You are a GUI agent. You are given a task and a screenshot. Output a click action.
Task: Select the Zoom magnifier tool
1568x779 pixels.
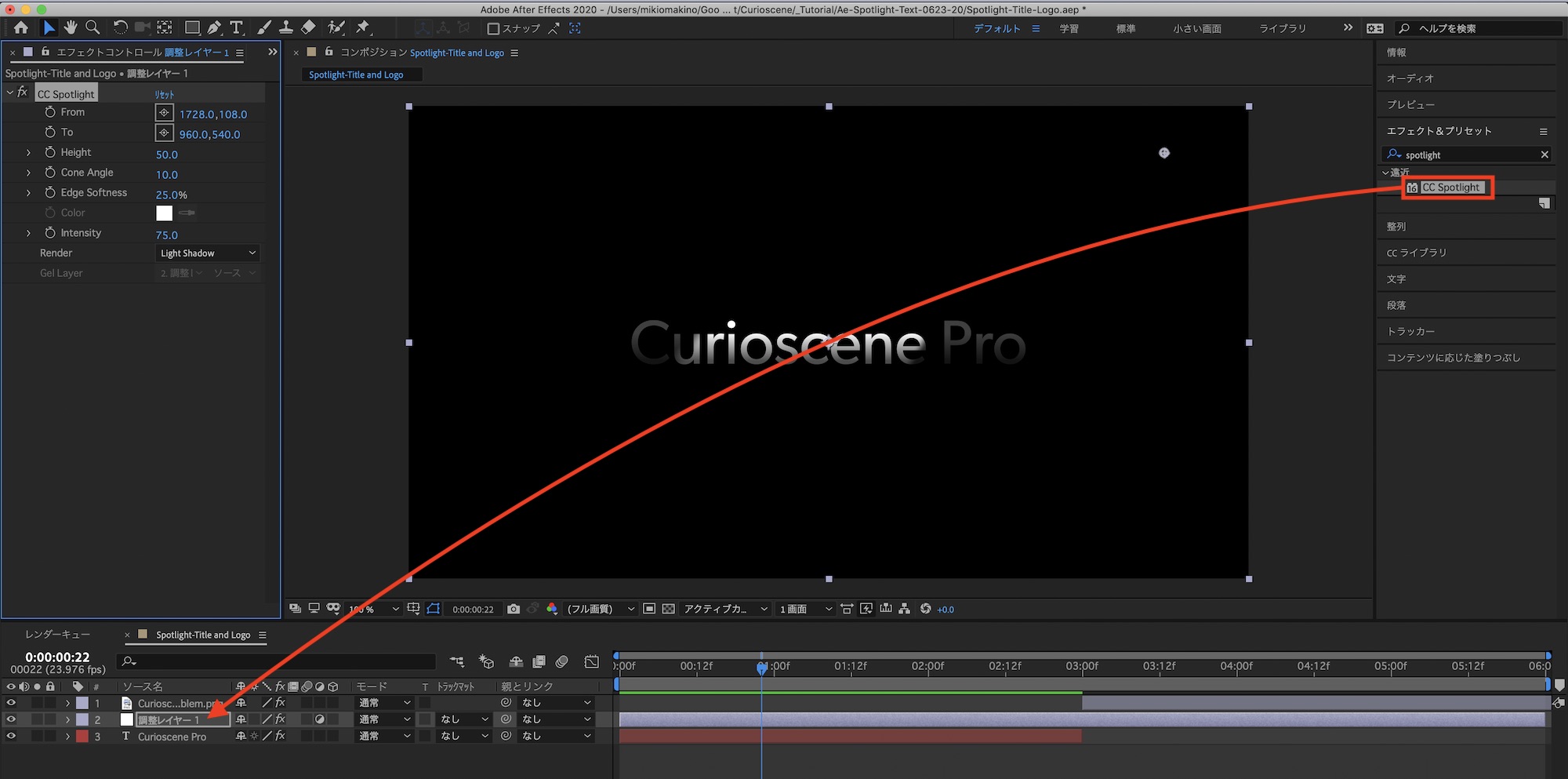pyautogui.click(x=93, y=27)
